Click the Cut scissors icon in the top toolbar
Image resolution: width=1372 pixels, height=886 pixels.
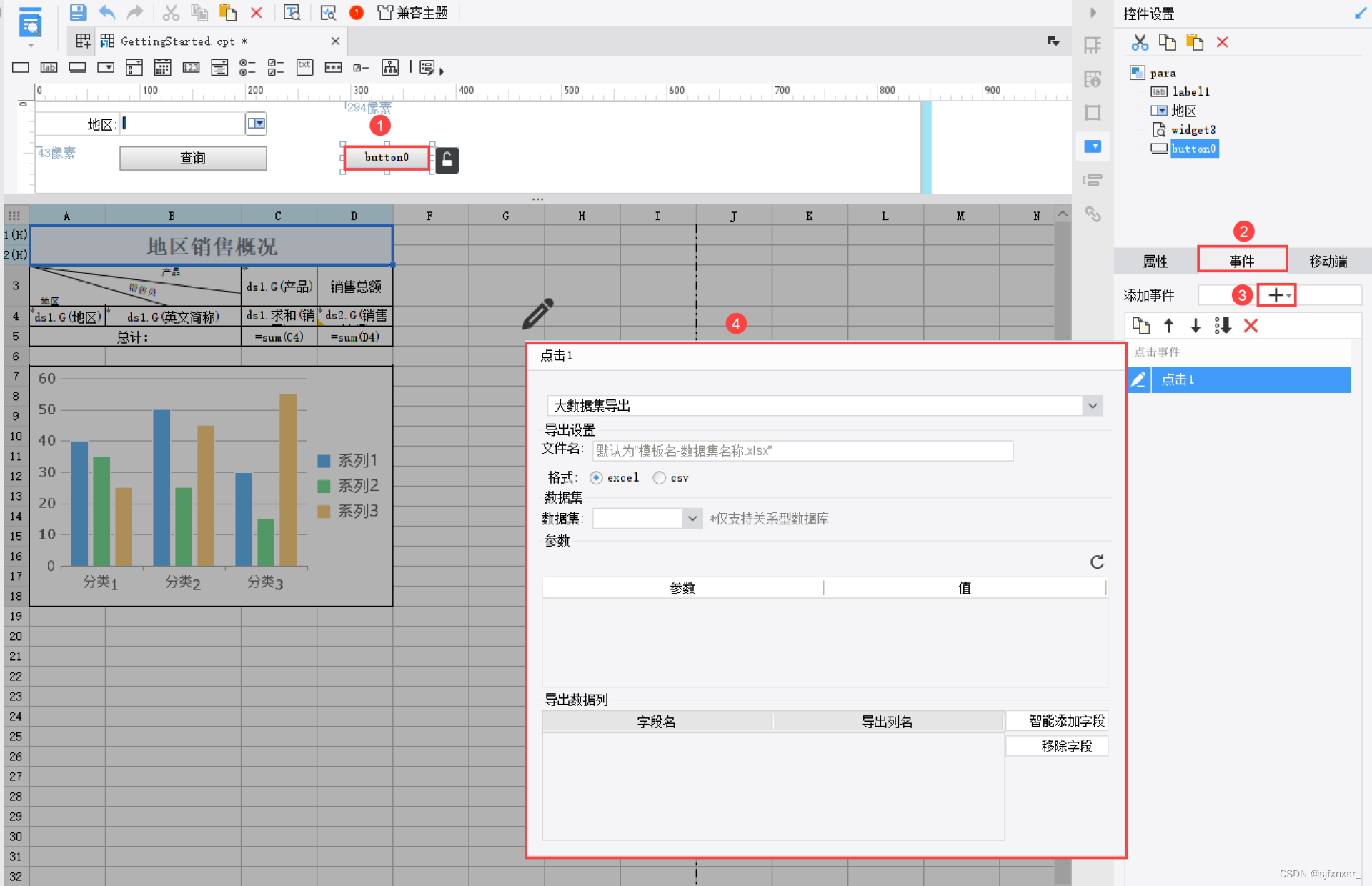[170, 12]
